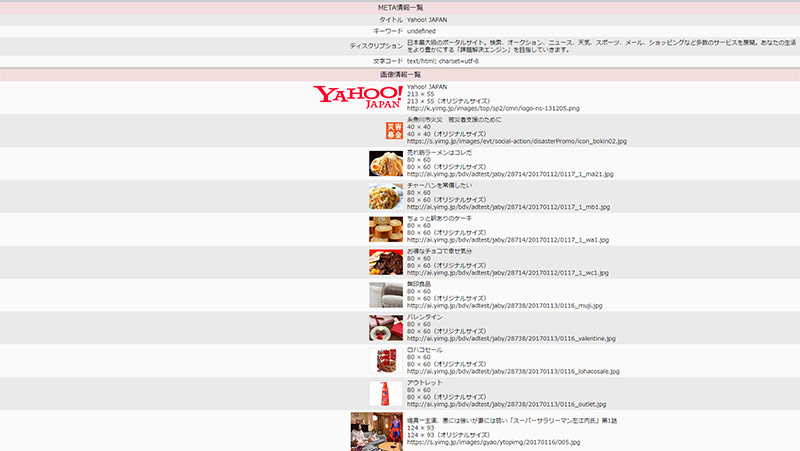
Task: Click the 'キーワード' label
Action: click(388, 31)
